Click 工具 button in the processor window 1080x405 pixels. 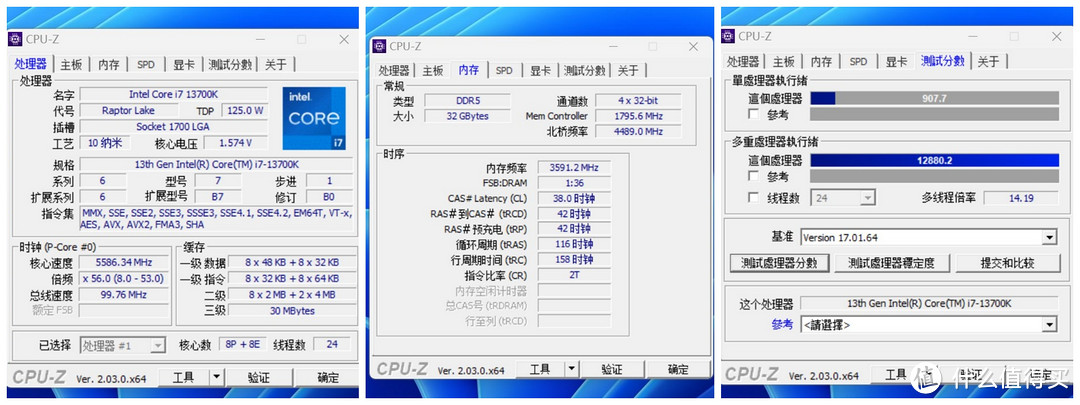click(x=183, y=377)
